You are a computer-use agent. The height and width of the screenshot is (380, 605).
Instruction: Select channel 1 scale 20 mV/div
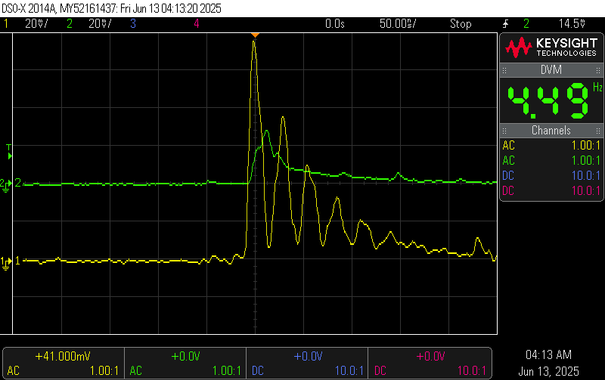36,24
